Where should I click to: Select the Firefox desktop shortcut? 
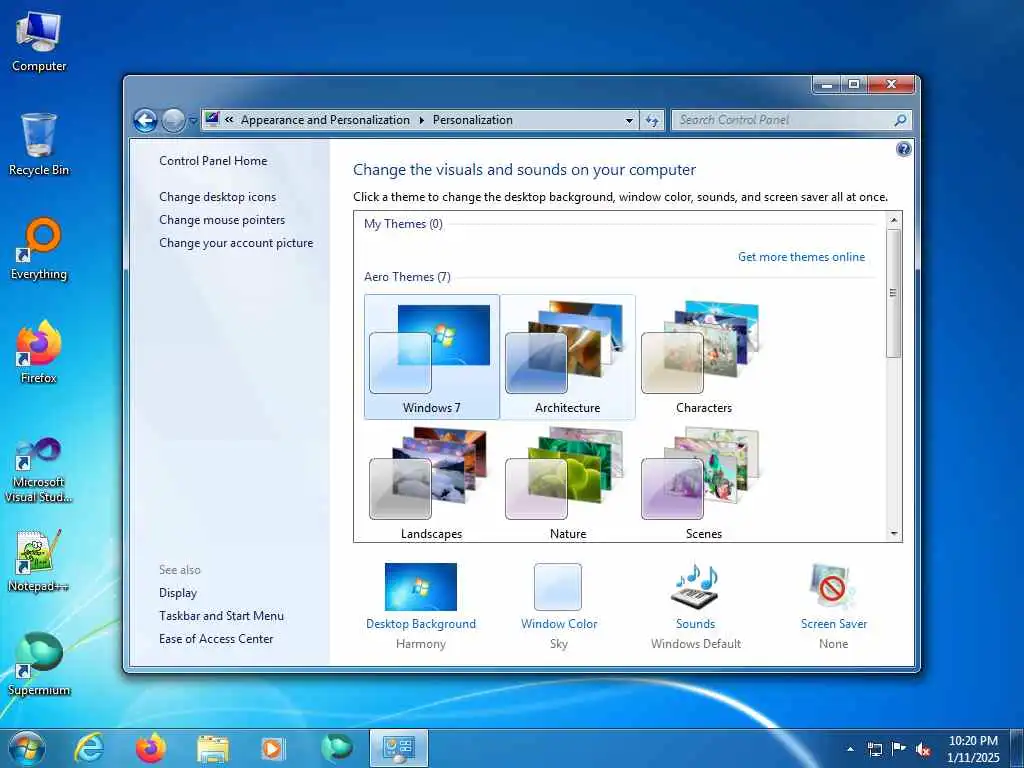click(39, 352)
